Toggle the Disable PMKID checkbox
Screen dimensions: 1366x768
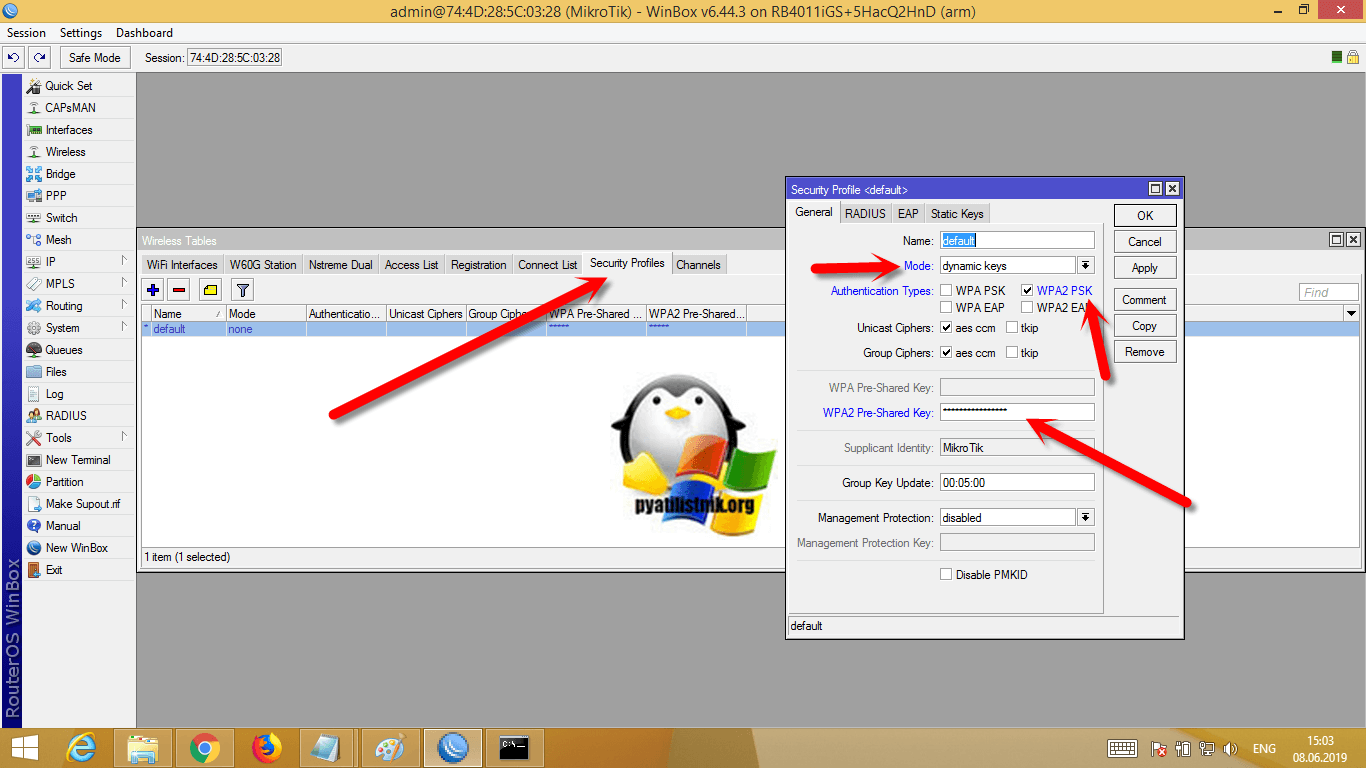(946, 575)
